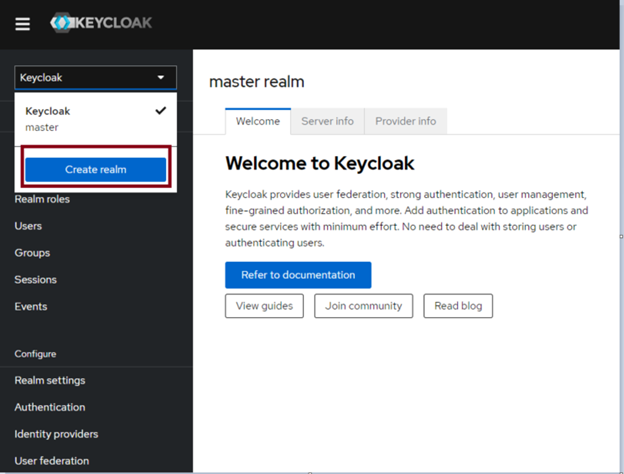
Task: Click the Welcome to Keycloak heading
Action: point(320,164)
